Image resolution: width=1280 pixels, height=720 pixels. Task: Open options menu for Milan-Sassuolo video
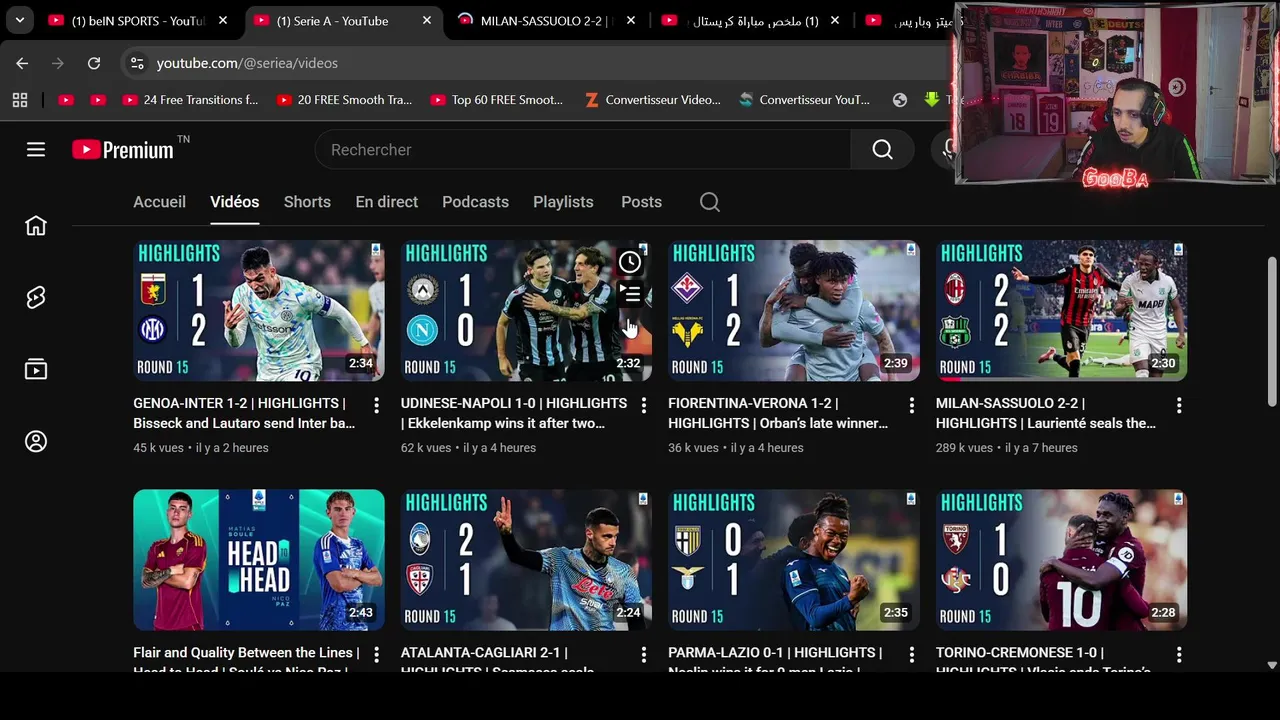(x=1179, y=405)
